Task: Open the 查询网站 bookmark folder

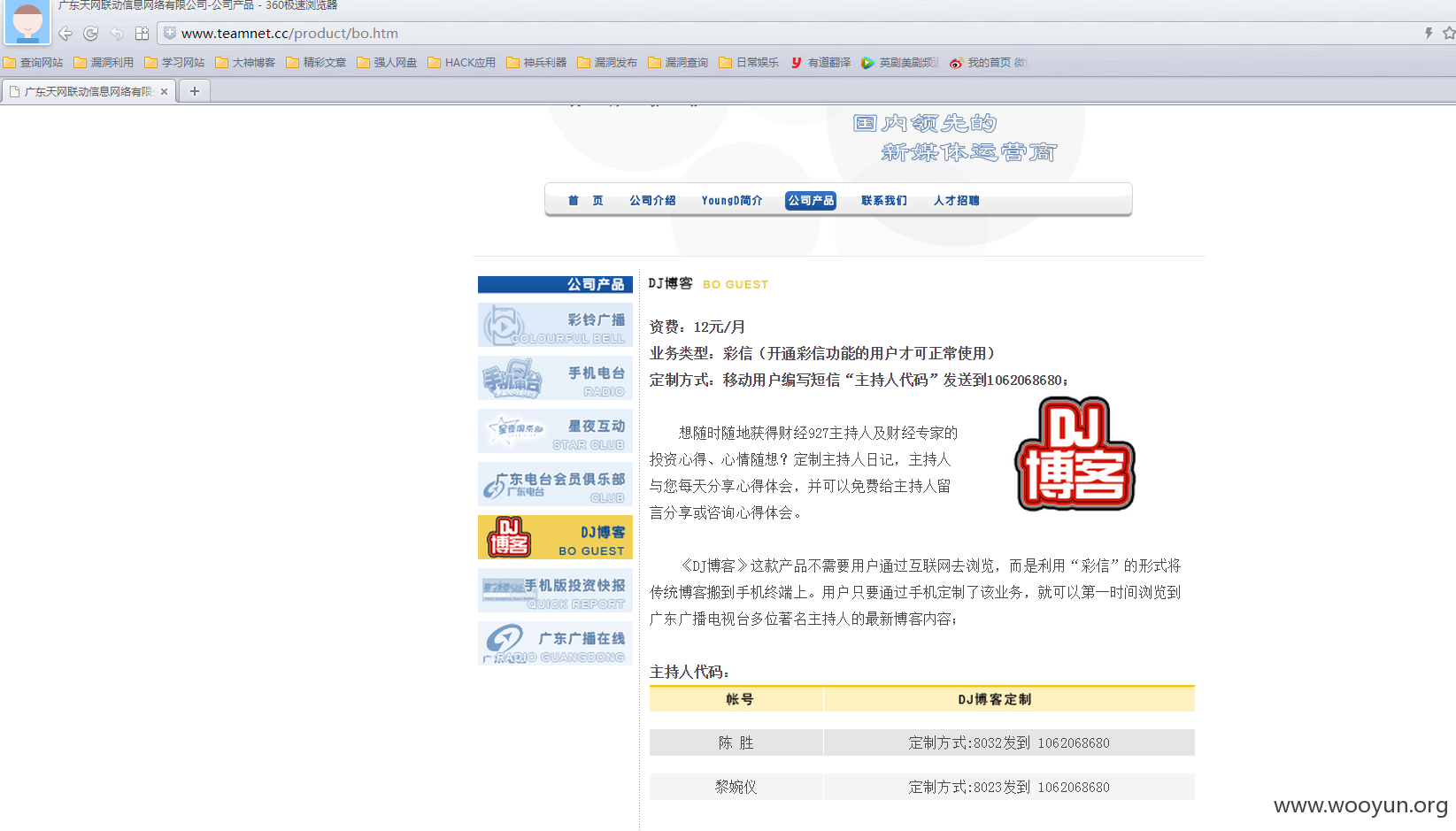Action: (34, 63)
